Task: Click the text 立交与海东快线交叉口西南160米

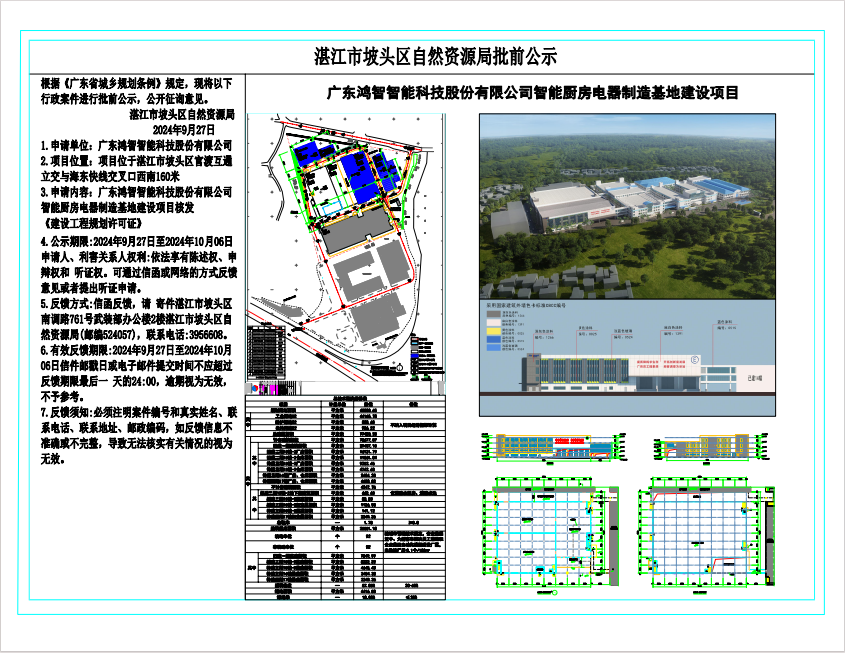Action: coord(110,176)
